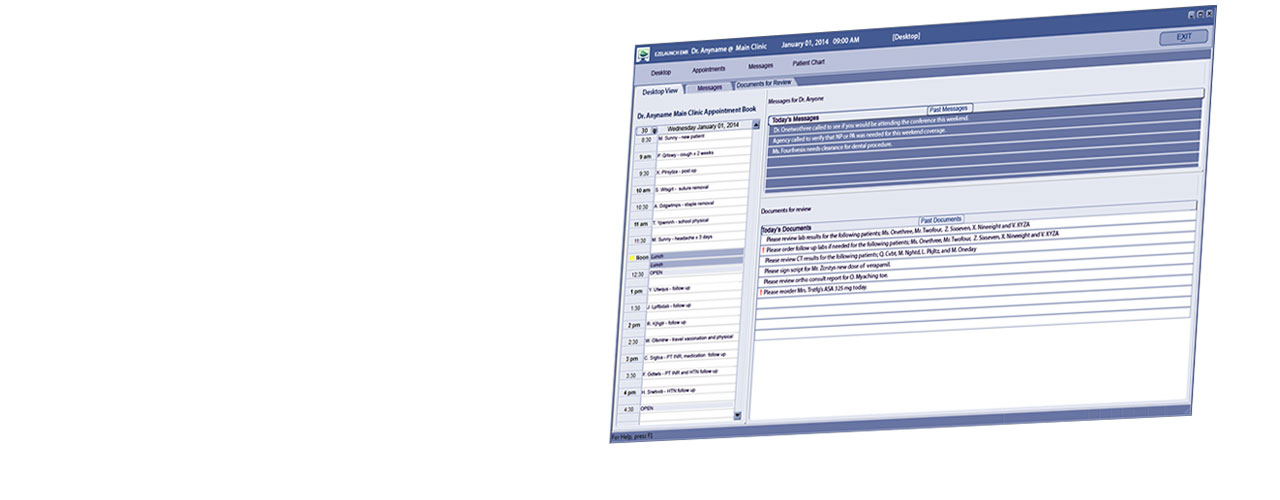Image resolution: width=1280 pixels, height=500 pixels.
Task: Select the 4:30 OPEN appointment slot
Action: (x=690, y=408)
